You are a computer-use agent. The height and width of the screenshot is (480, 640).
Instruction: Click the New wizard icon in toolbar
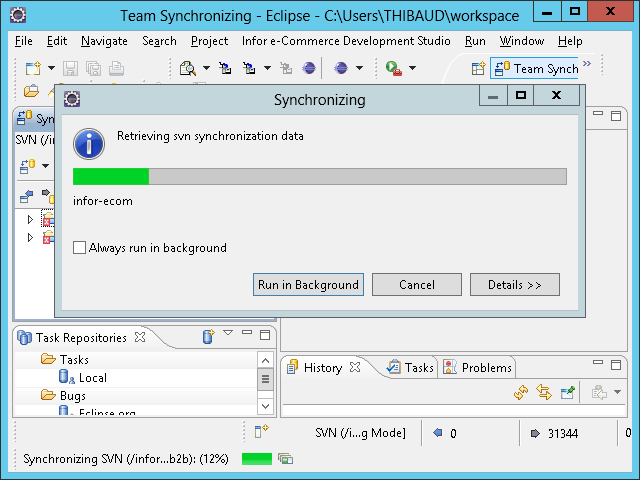coord(33,69)
